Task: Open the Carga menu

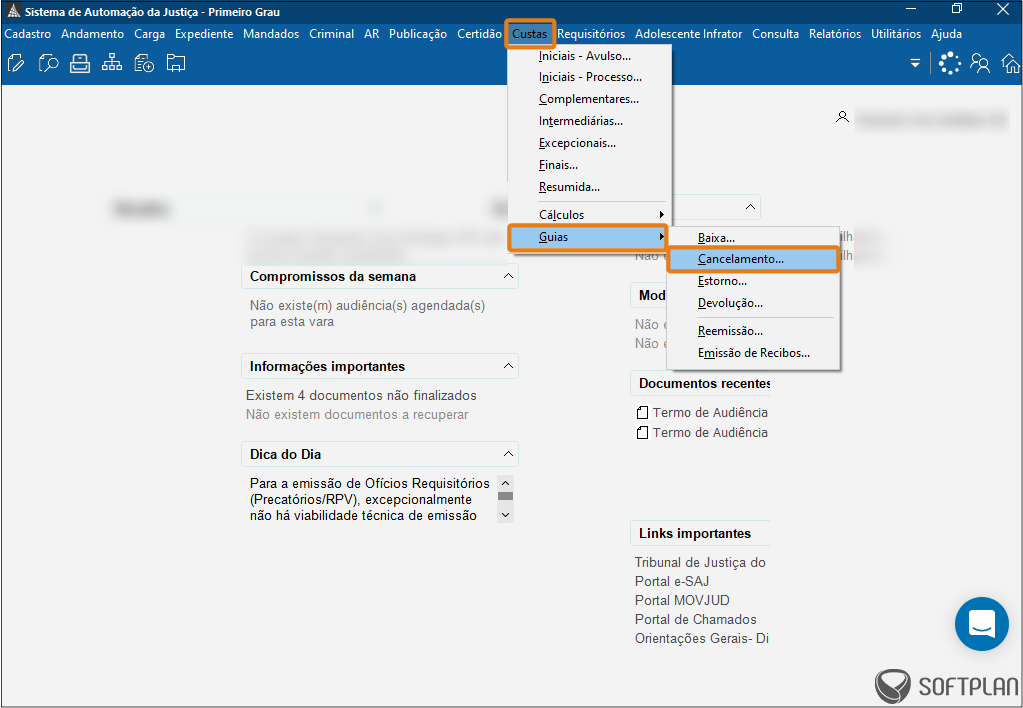Action: coord(149,34)
